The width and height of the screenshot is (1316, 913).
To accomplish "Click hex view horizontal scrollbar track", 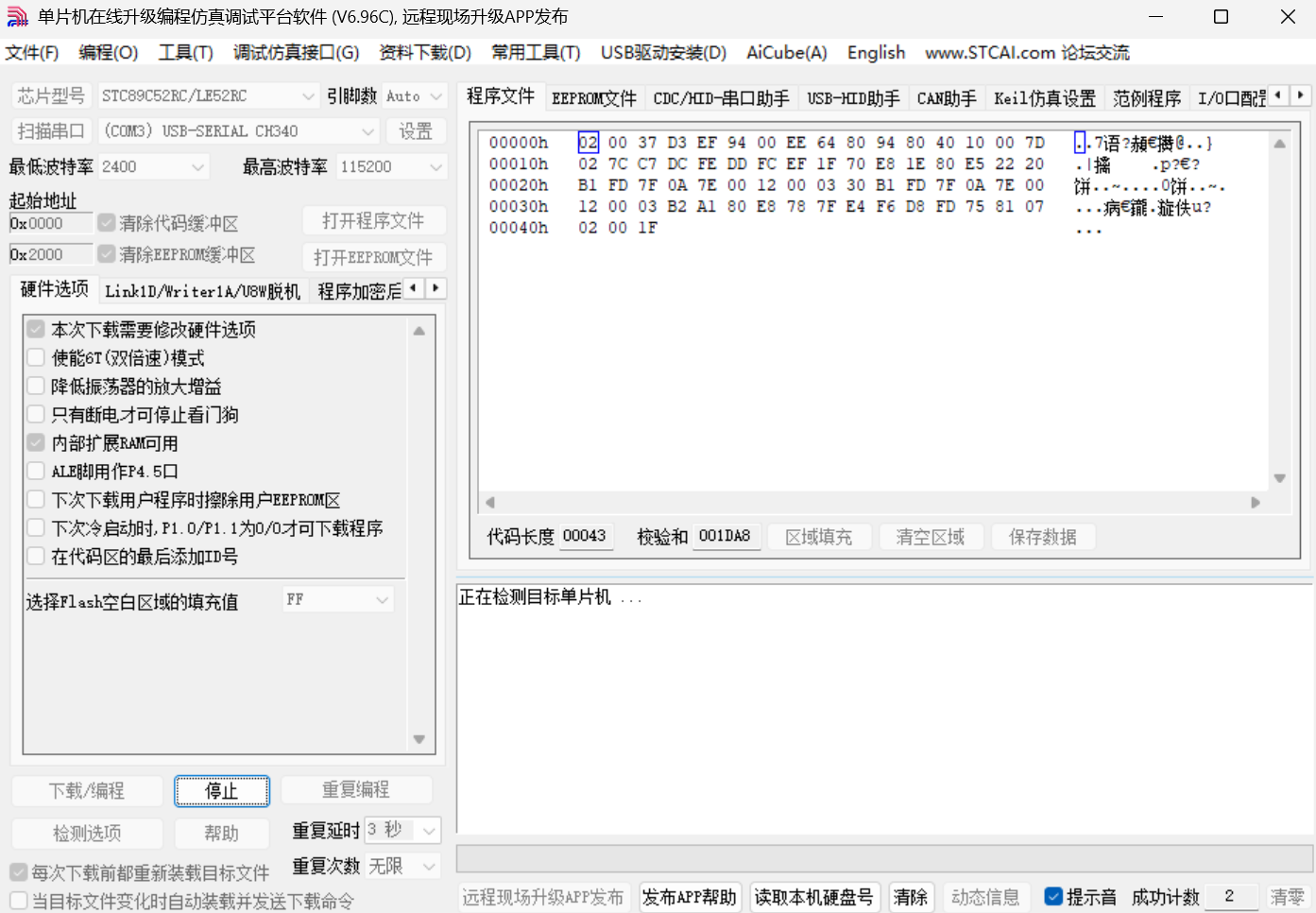I will [872, 502].
